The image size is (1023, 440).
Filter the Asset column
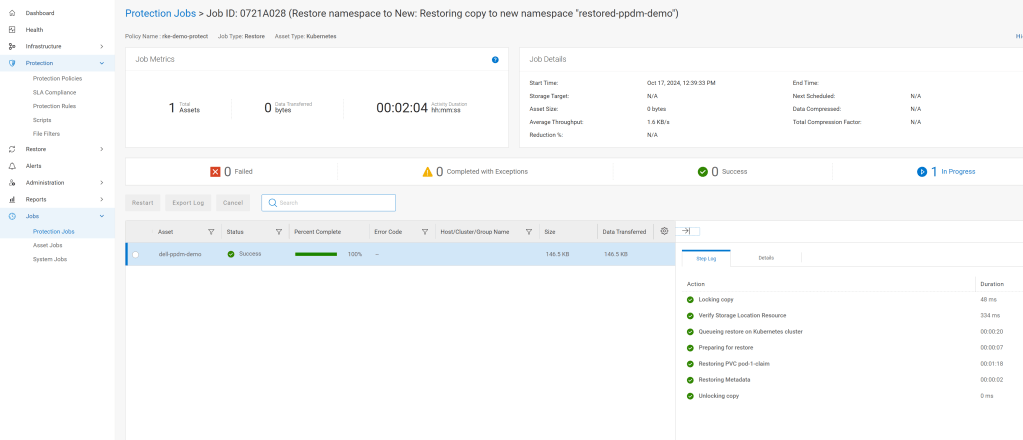pyautogui.click(x=211, y=232)
